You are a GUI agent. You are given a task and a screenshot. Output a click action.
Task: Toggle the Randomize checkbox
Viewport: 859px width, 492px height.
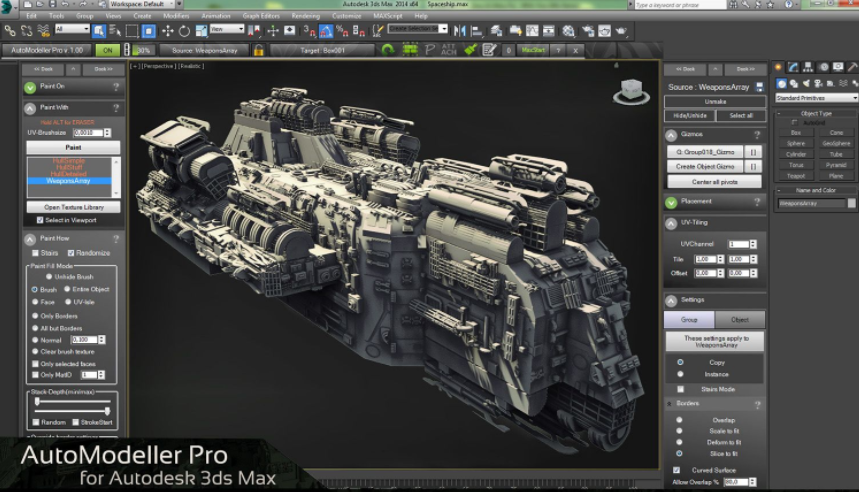click(71, 253)
